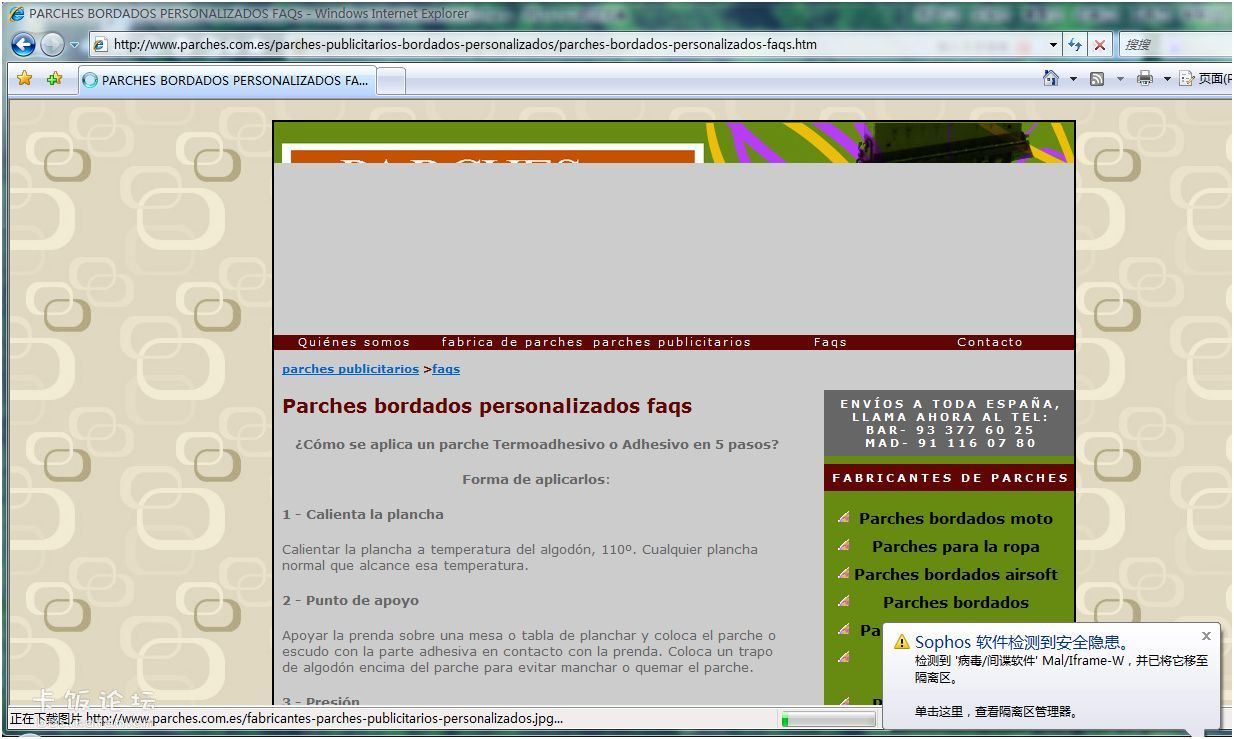The image size is (1234, 739).
Task: Click the Contacto navigation menu item
Action: [989, 342]
